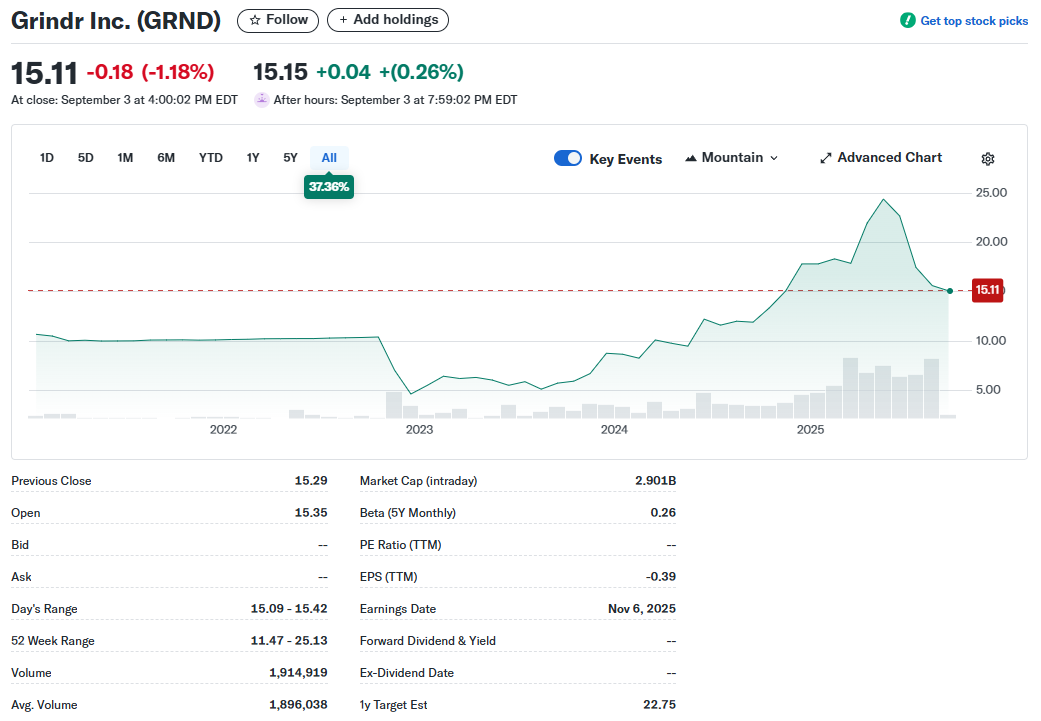Click the PE Ratio (TTM) label

point(400,545)
